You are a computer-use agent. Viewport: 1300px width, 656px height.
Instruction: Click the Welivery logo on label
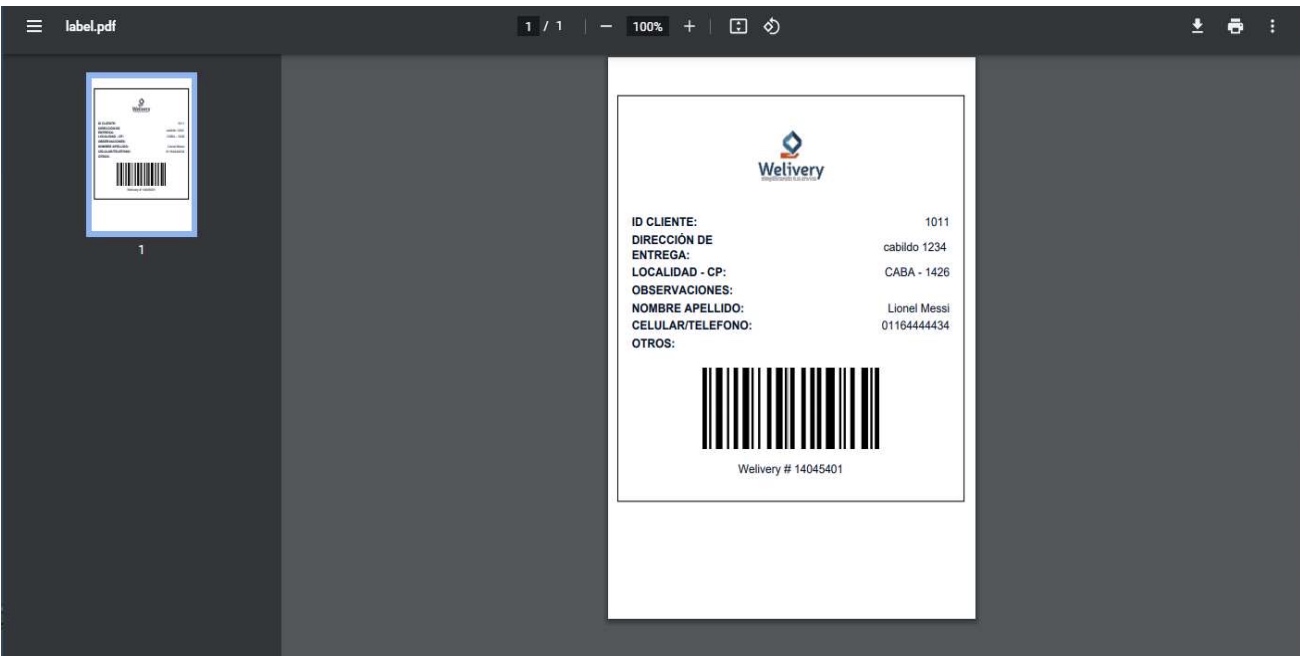(x=790, y=157)
